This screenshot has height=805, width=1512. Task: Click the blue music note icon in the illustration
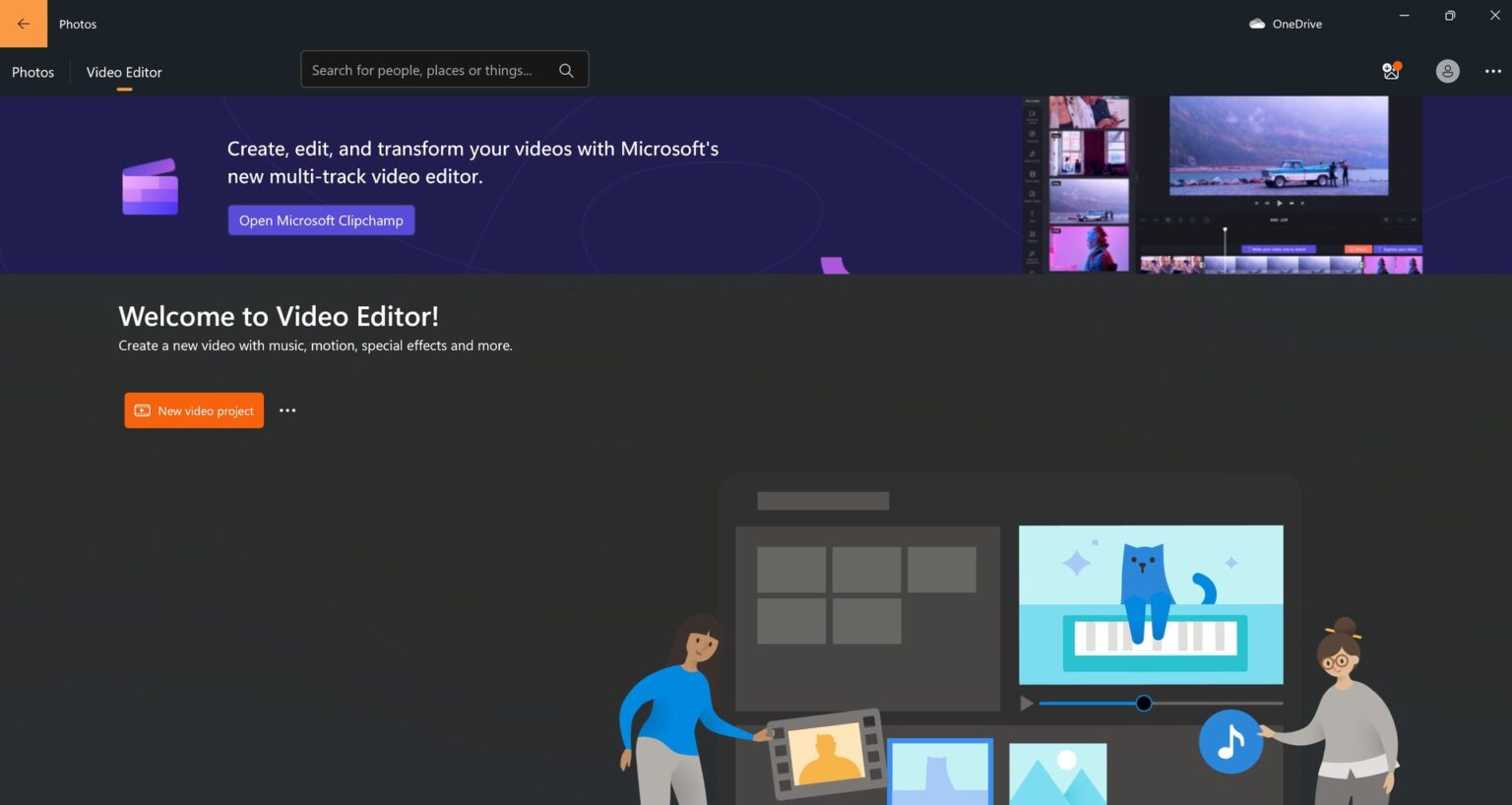(x=1230, y=742)
